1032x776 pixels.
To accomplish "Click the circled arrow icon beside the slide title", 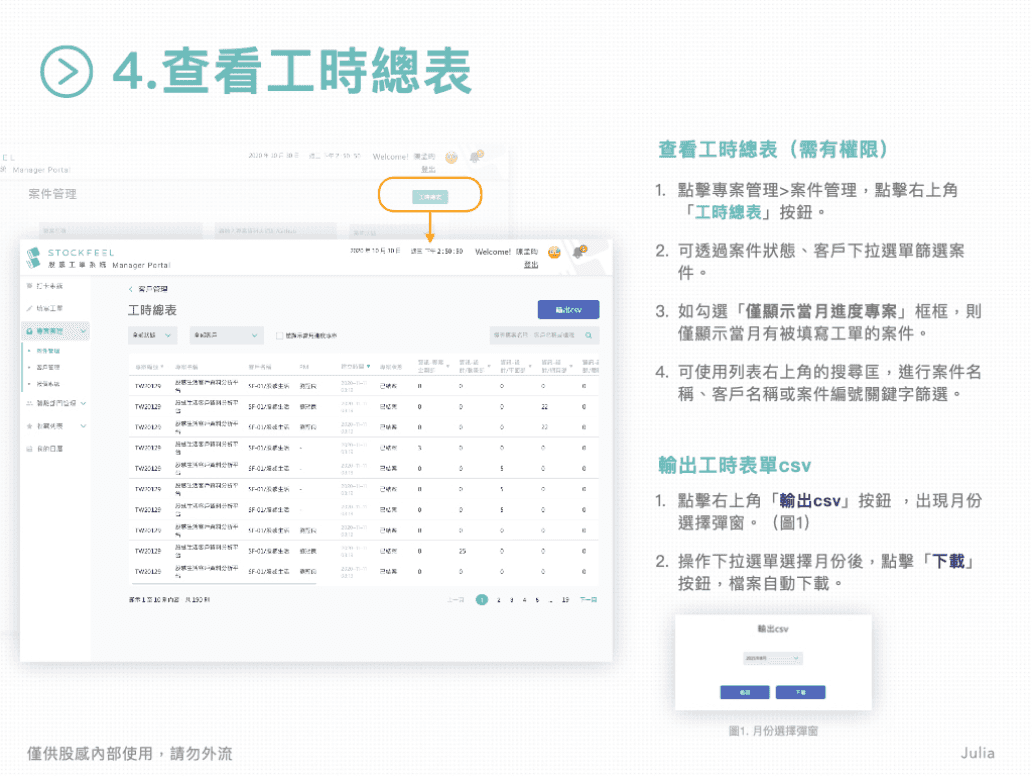I will click(66, 70).
